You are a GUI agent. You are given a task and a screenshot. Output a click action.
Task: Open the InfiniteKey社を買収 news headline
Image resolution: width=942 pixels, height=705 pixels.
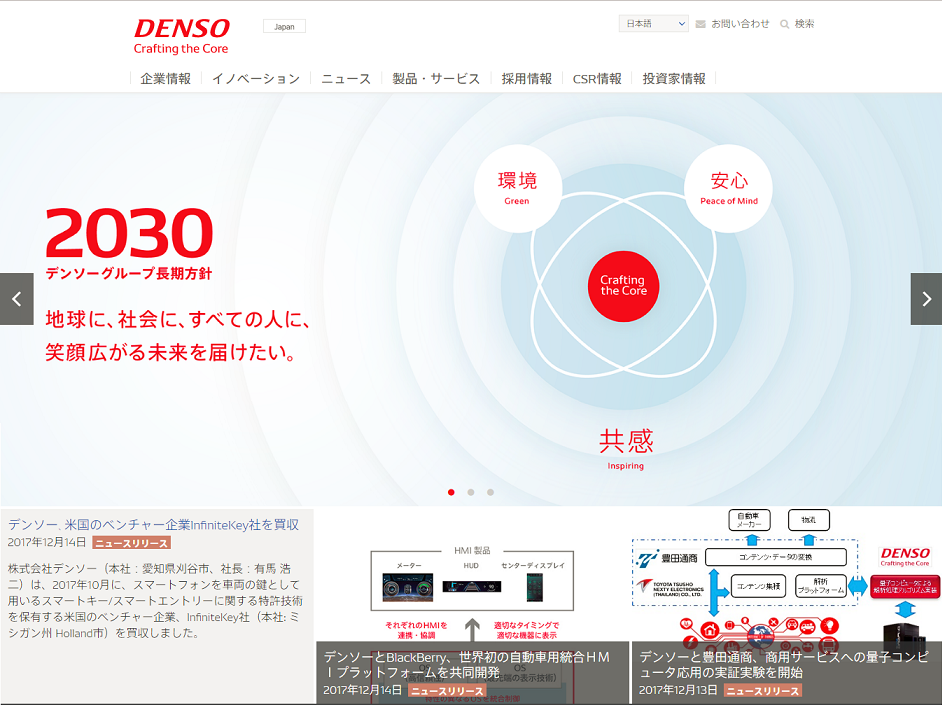point(154,525)
